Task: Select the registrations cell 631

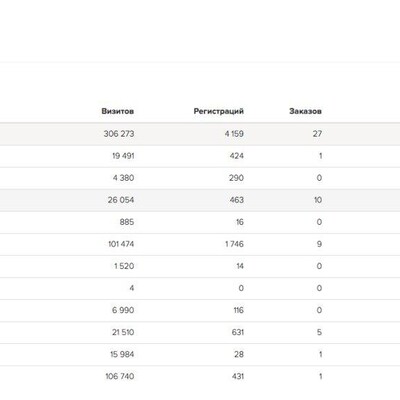Action: pos(238,332)
